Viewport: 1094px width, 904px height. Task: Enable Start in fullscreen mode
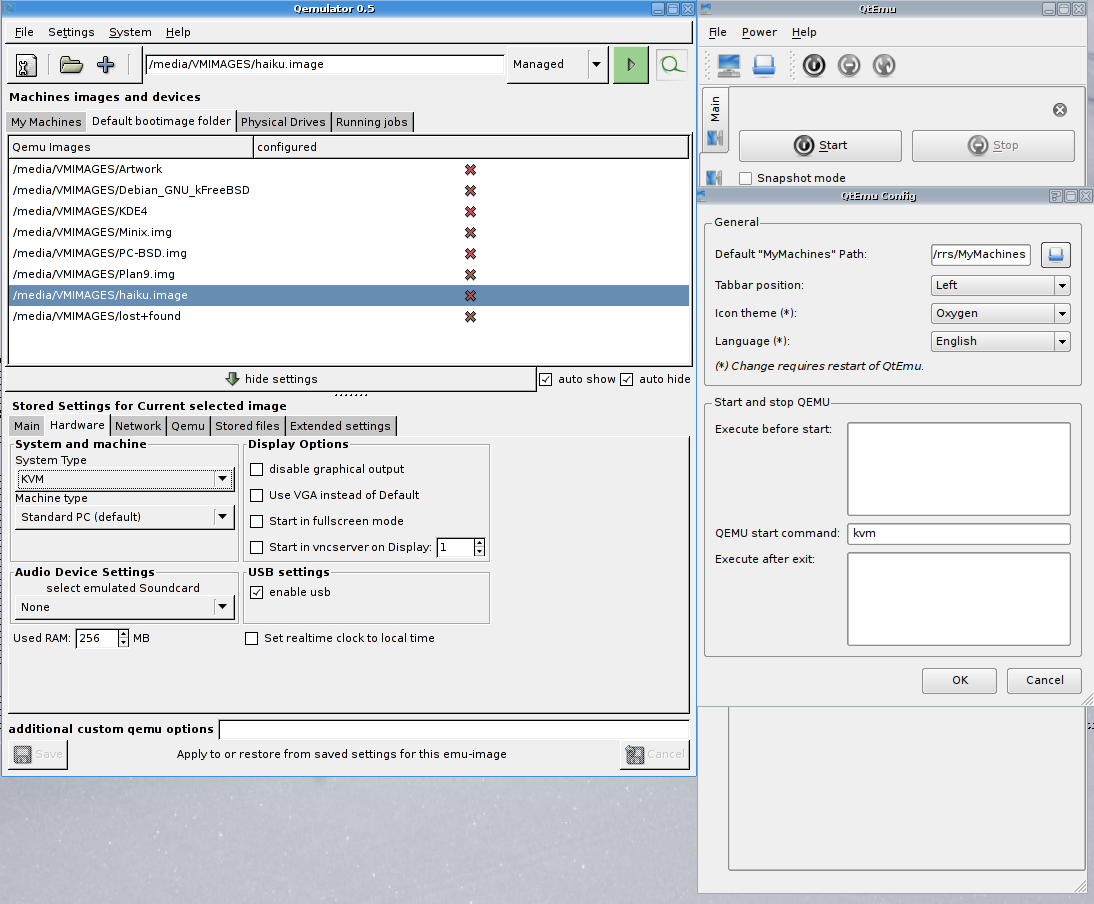pos(257,521)
